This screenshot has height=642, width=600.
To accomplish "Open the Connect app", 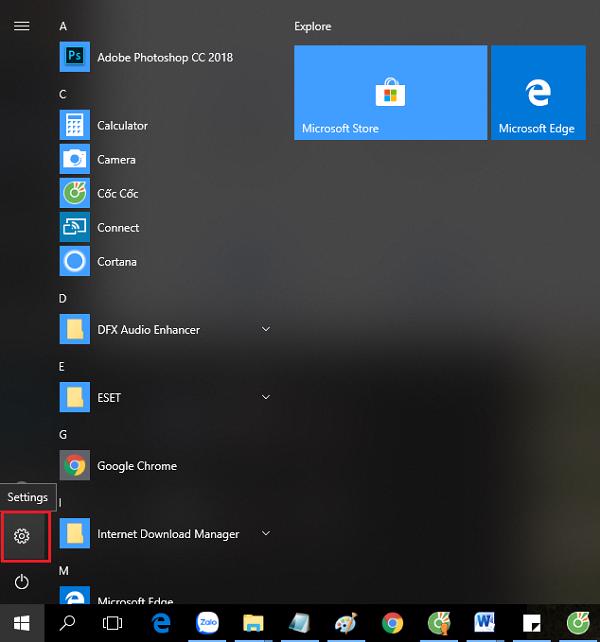I will pos(118,228).
